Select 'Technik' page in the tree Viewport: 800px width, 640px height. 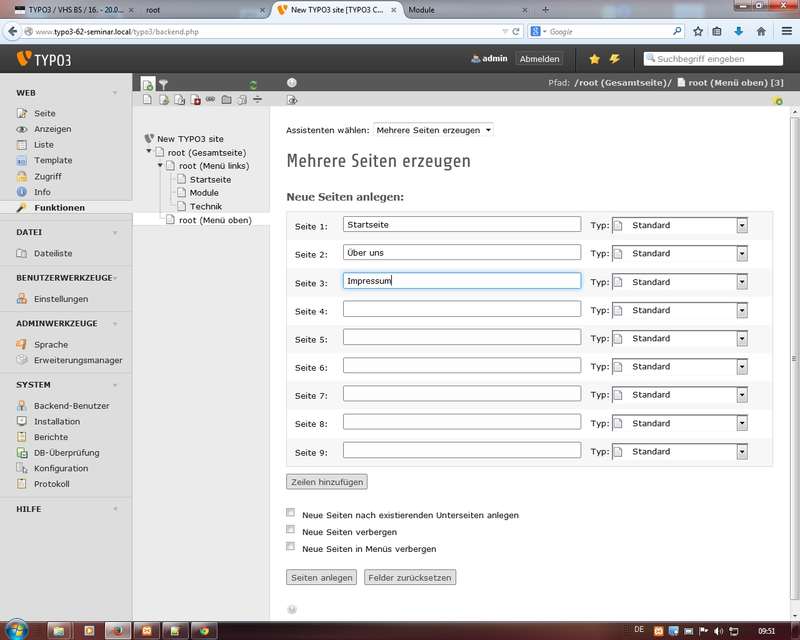click(206, 206)
